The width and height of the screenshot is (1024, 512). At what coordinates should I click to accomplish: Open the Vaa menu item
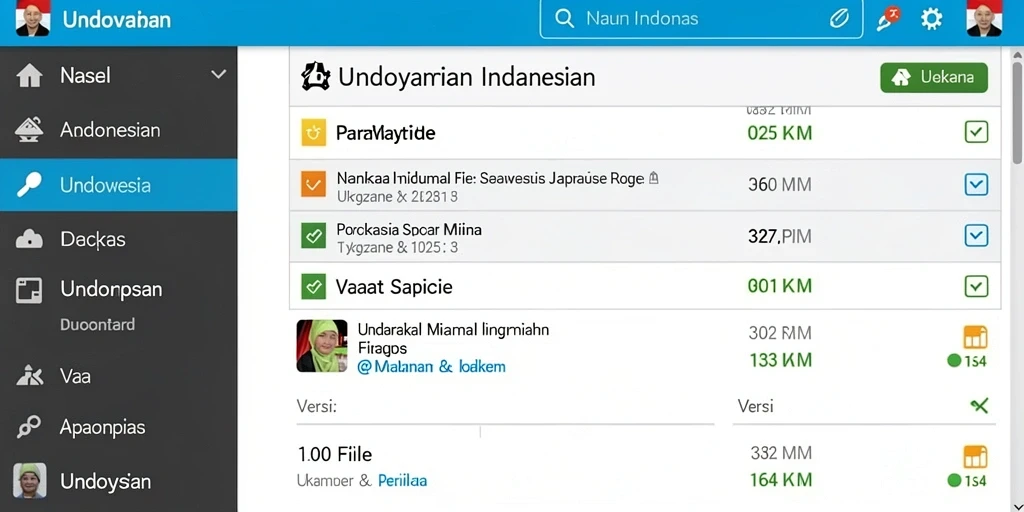(x=118, y=376)
